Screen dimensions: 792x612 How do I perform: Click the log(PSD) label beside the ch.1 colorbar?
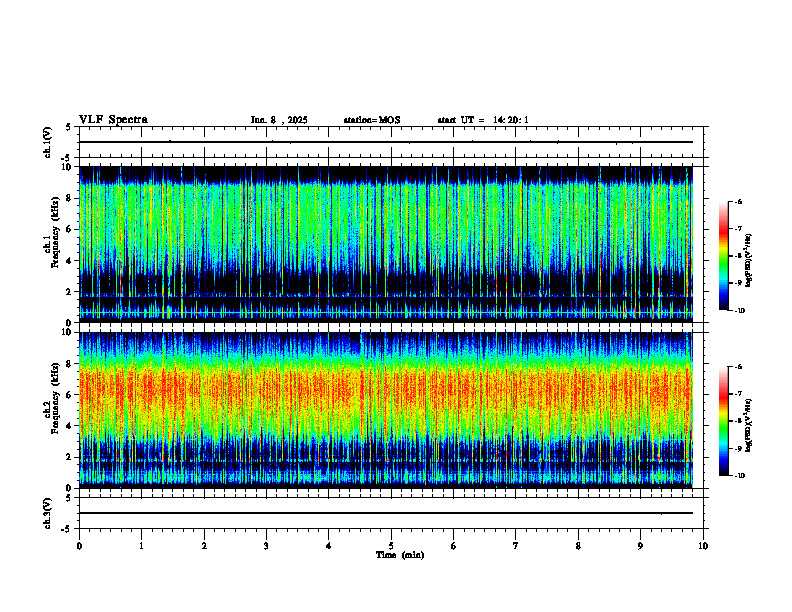pyautogui.click(x=749, y=261)
